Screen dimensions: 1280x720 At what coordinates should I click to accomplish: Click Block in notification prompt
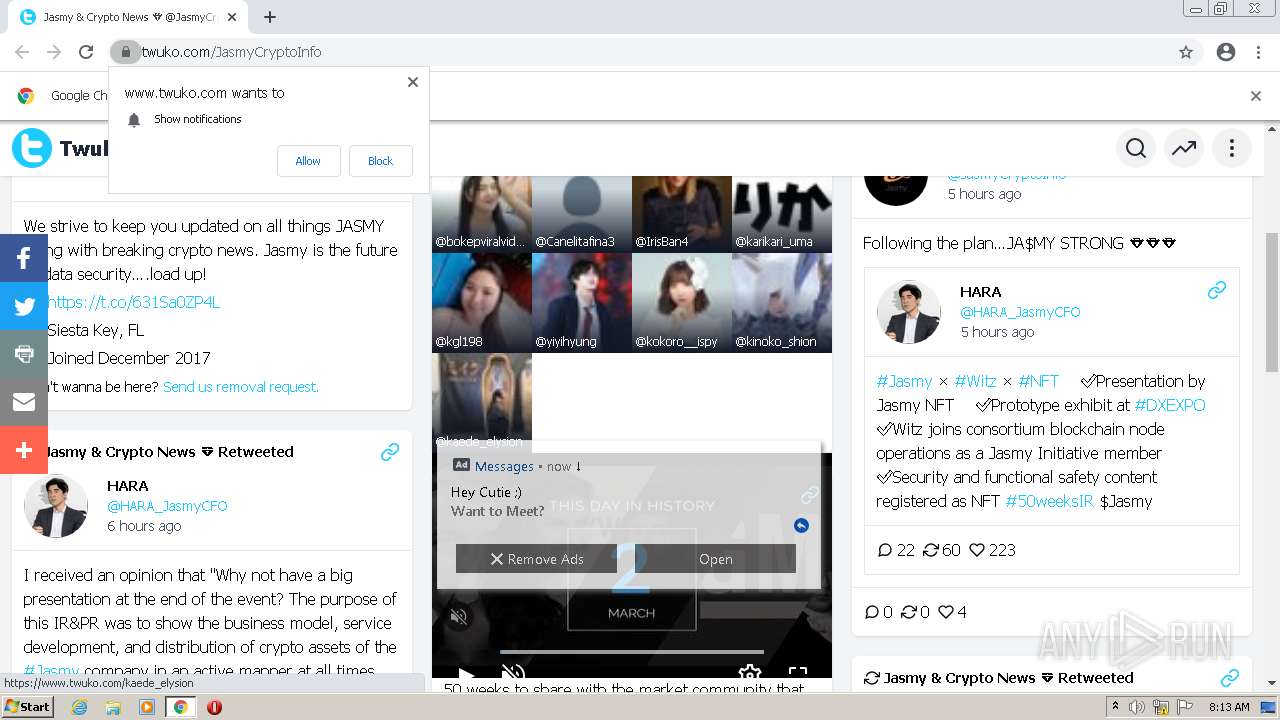coord(380,161)
